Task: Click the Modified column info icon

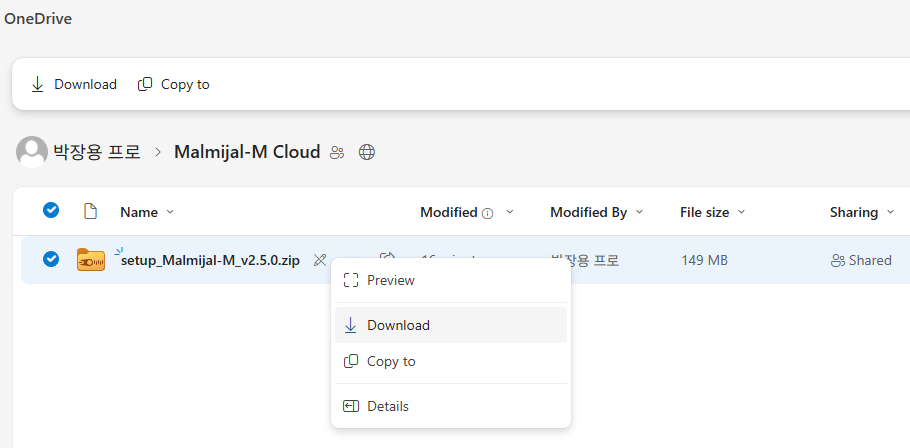Action: pyautogui.click(x=488, y=213)
